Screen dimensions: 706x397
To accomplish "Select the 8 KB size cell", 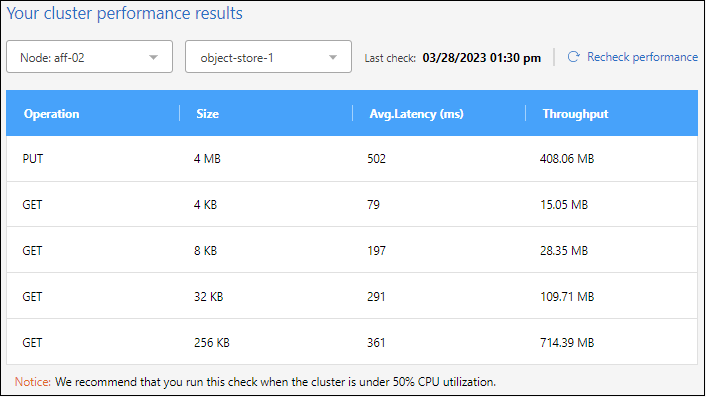I will click(206, 251).
